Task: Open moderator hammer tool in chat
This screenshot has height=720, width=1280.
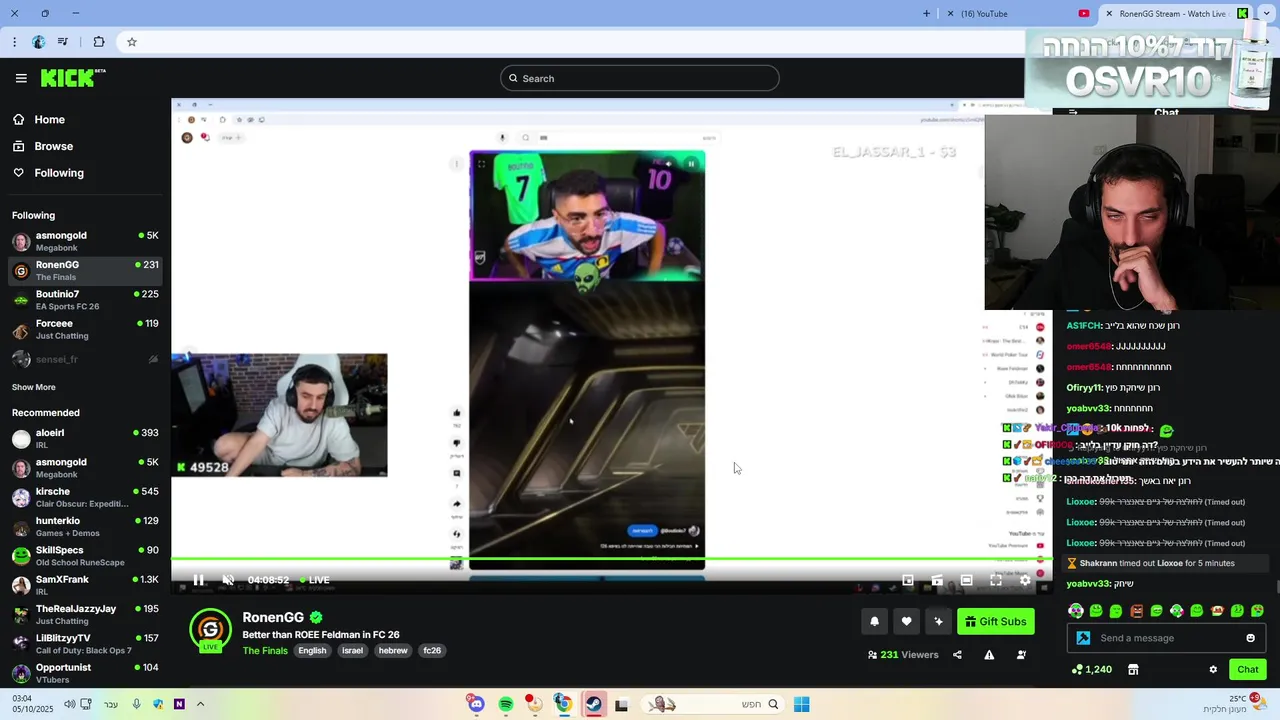Action: [x=1083, y=638]
